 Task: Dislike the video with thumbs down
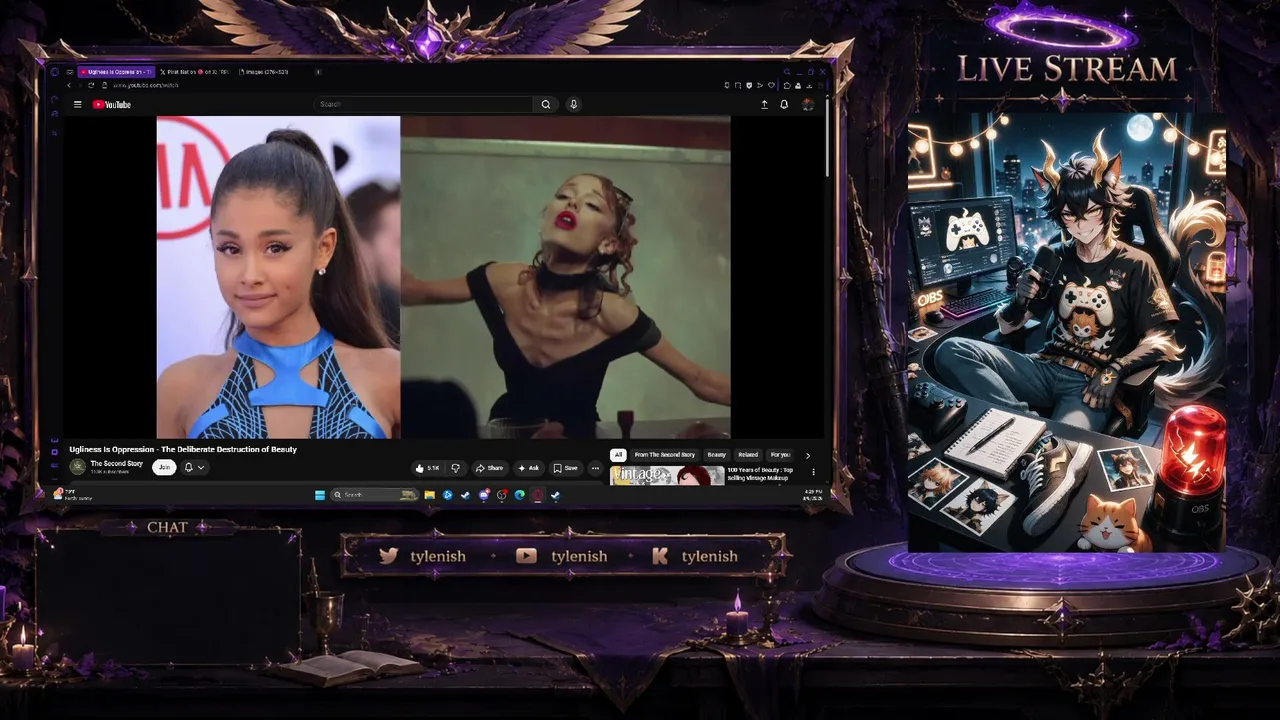(455, 468)
